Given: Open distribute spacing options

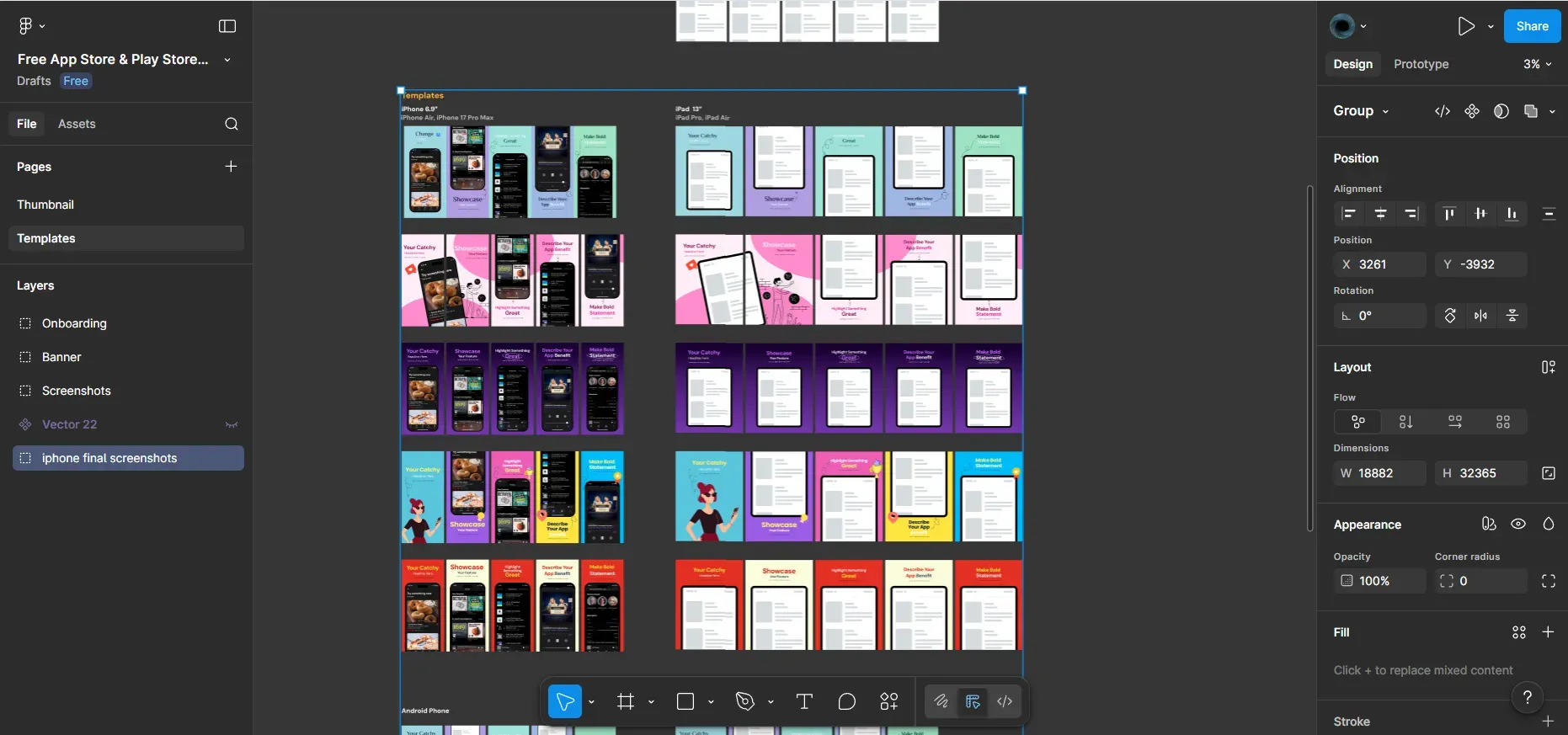Looking at the screenshot, I should 1549,214.
